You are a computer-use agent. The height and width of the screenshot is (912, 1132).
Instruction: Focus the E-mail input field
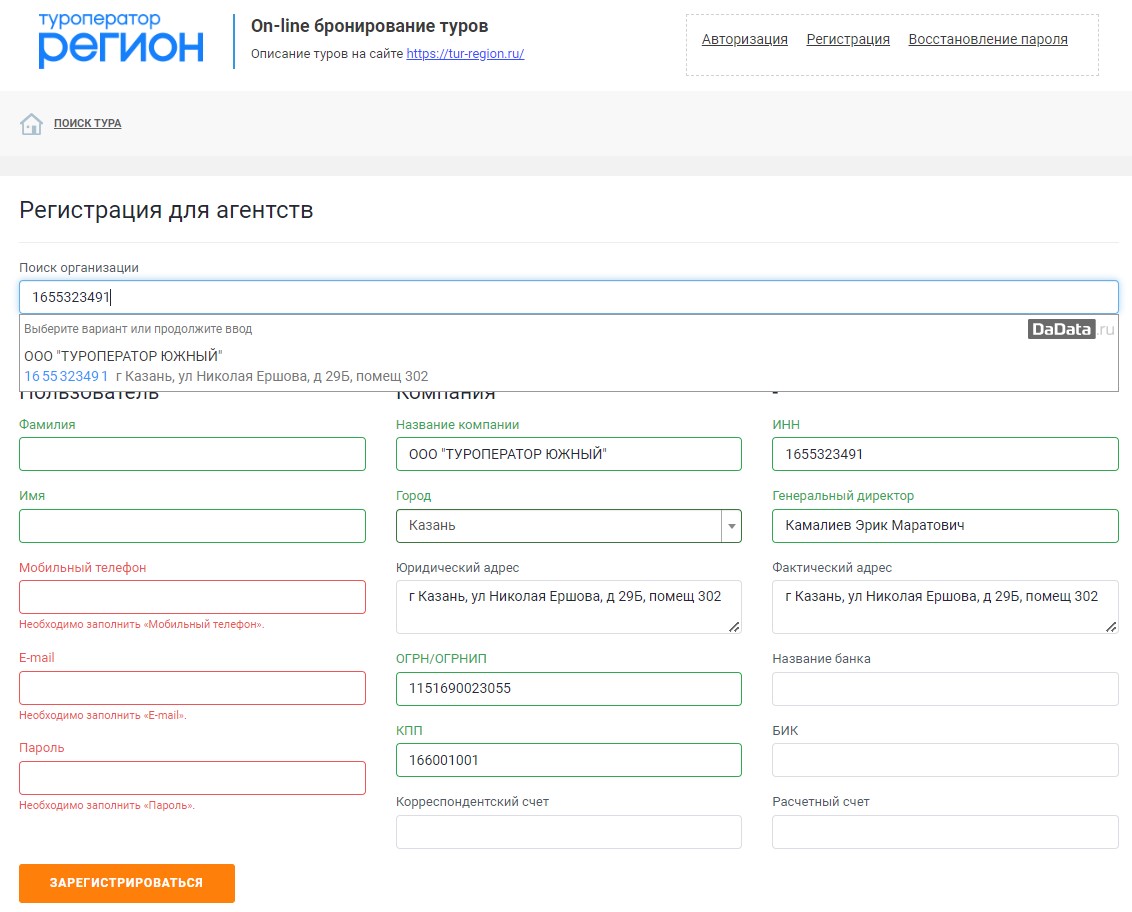pos(192,688)
